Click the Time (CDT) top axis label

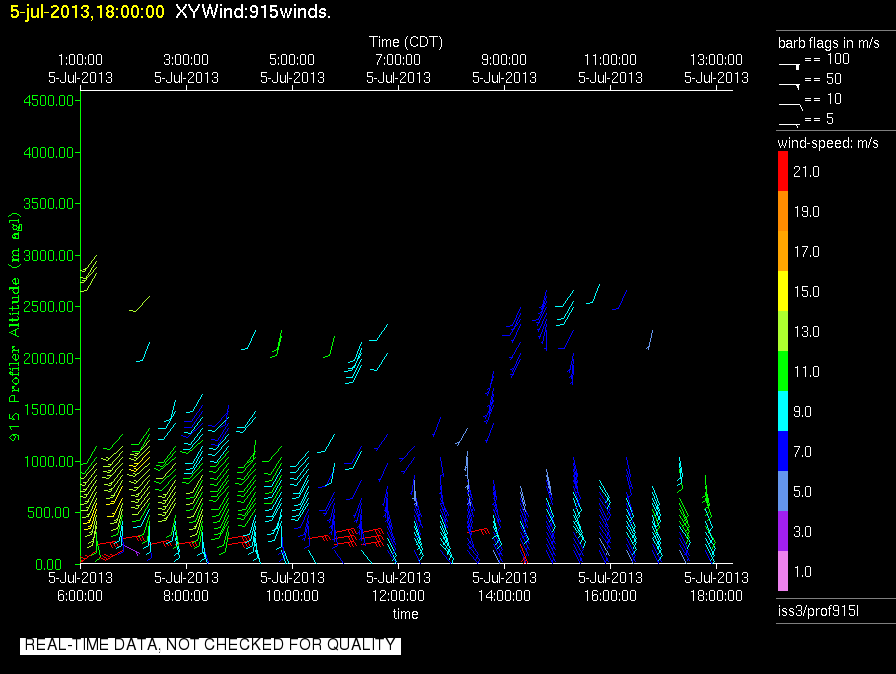pos(406,42)
